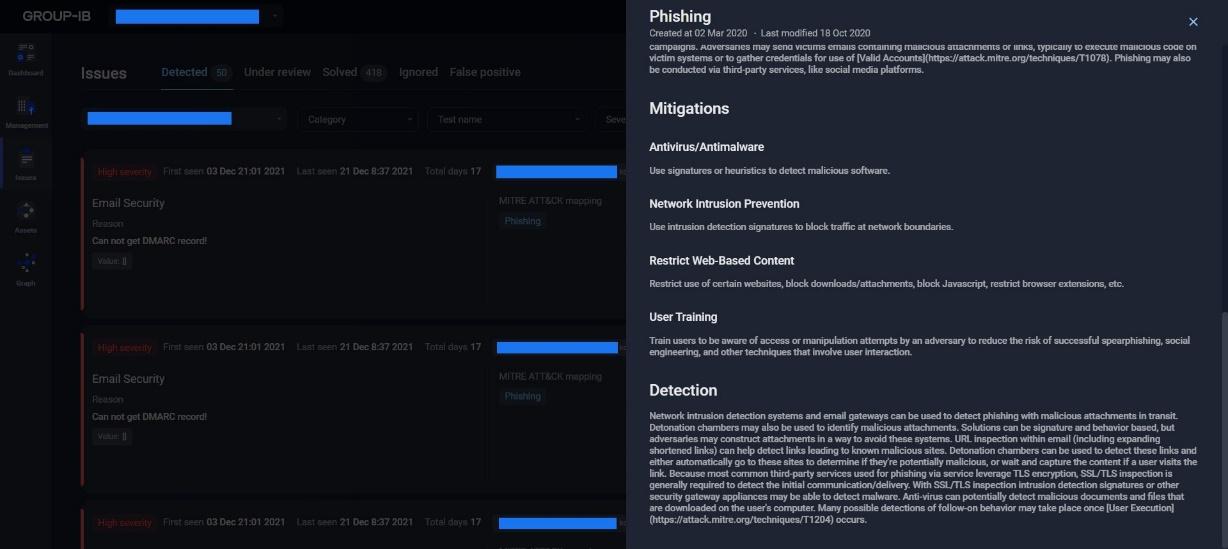
Task: Open the Graph view icon
Action: (x=26, y=268)
